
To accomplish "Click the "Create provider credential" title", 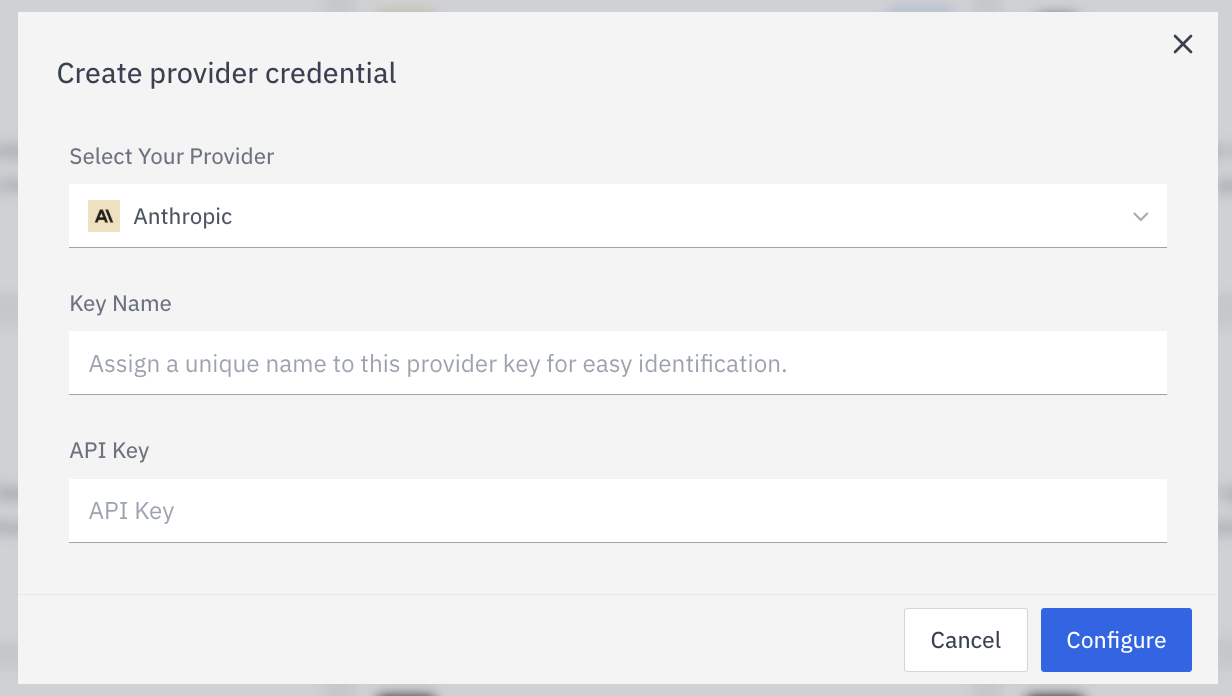I will [x=226, y=73].
